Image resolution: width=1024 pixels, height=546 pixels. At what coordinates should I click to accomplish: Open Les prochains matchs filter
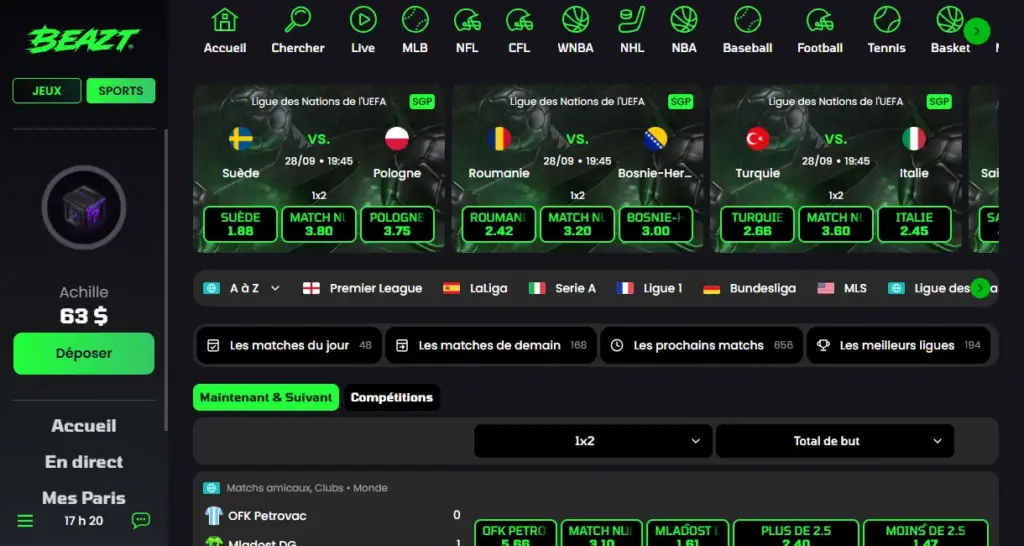point(701,345)
